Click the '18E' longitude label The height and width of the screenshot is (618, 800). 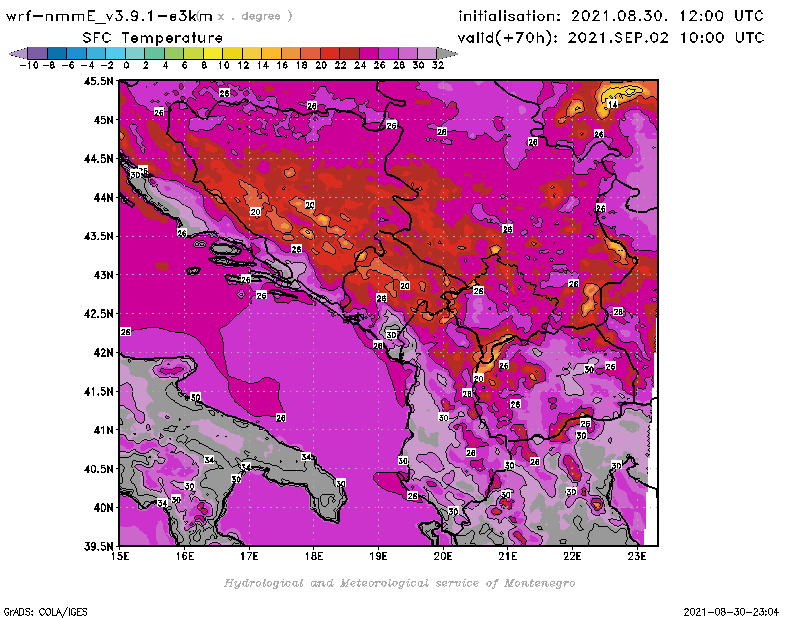pos(314,556)
